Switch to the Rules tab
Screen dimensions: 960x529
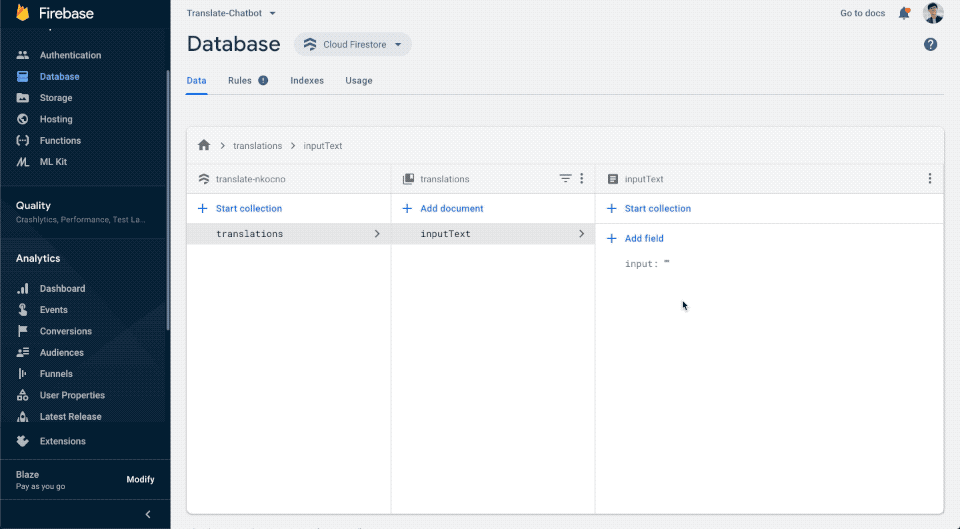[239, 80]
